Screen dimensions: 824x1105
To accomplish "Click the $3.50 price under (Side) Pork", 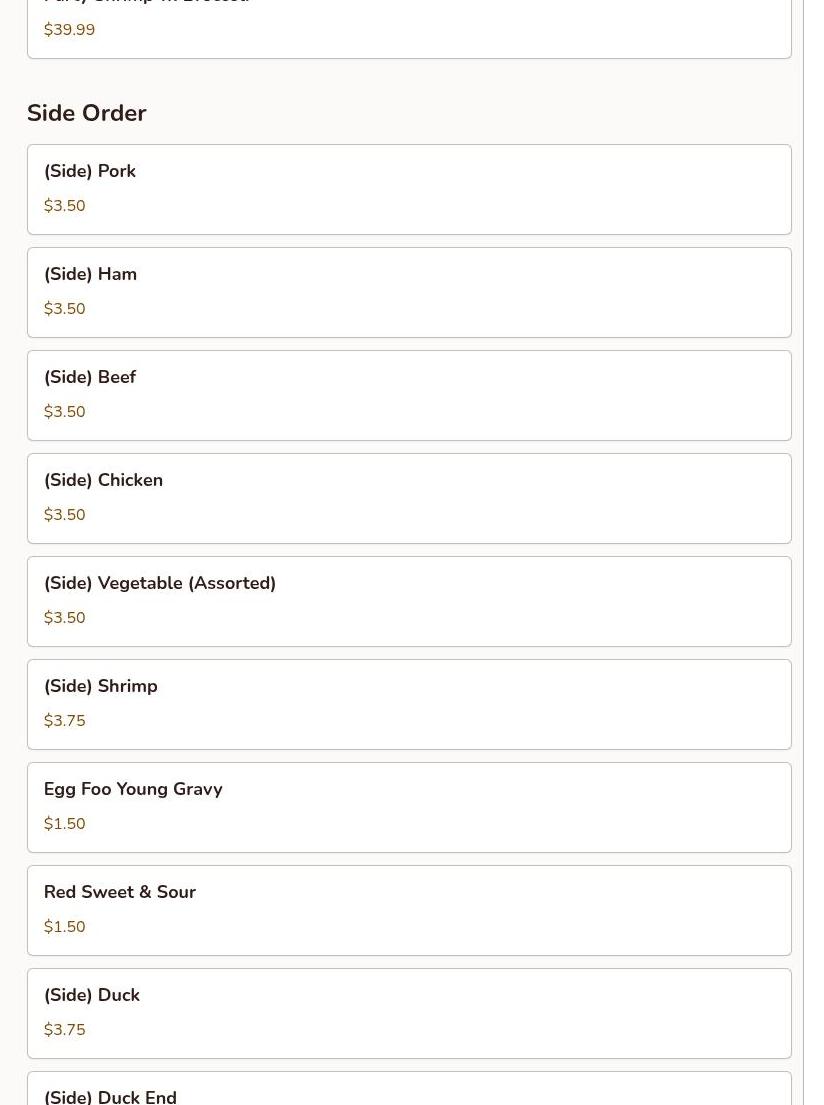I will (x=64, y=206).
